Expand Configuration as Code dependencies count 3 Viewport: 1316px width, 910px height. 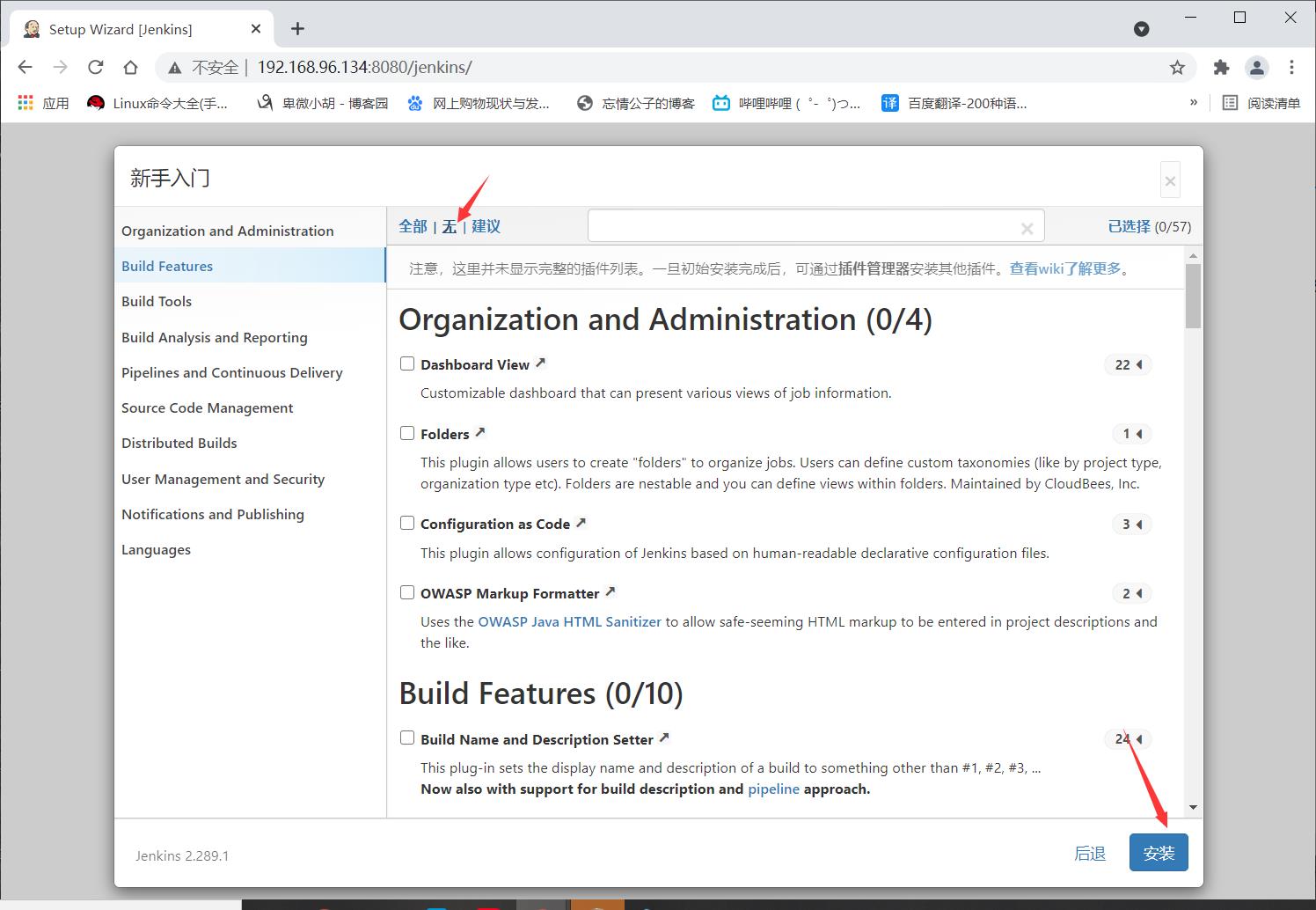(1132, 525)
